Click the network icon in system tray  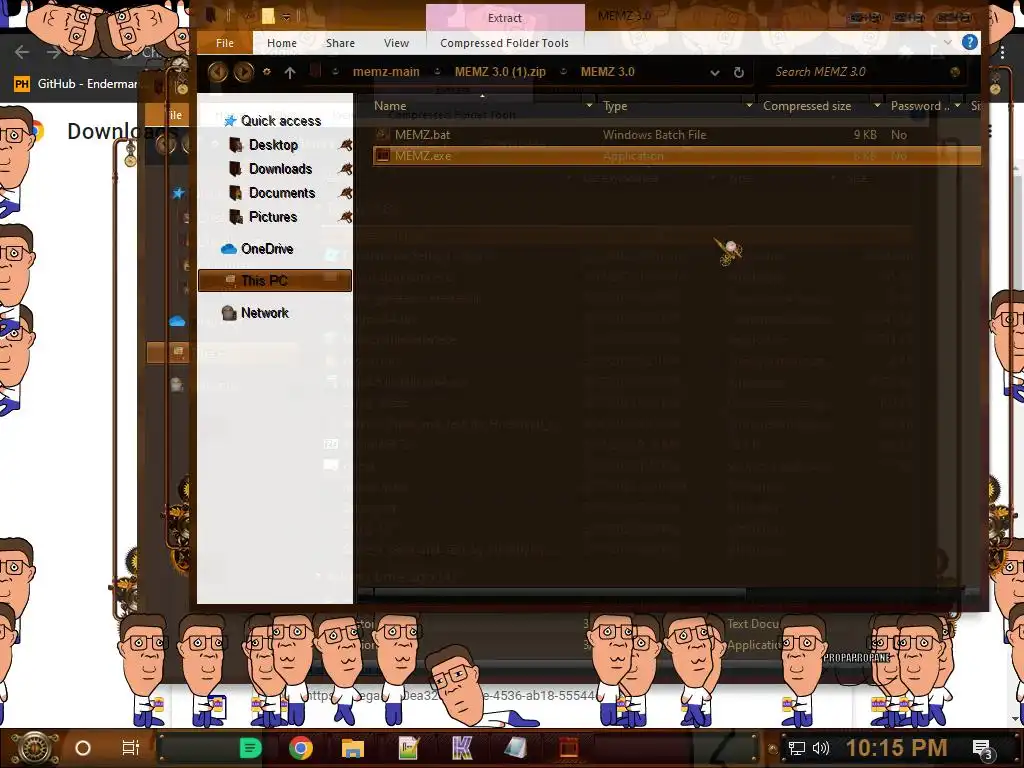point(797,748)
